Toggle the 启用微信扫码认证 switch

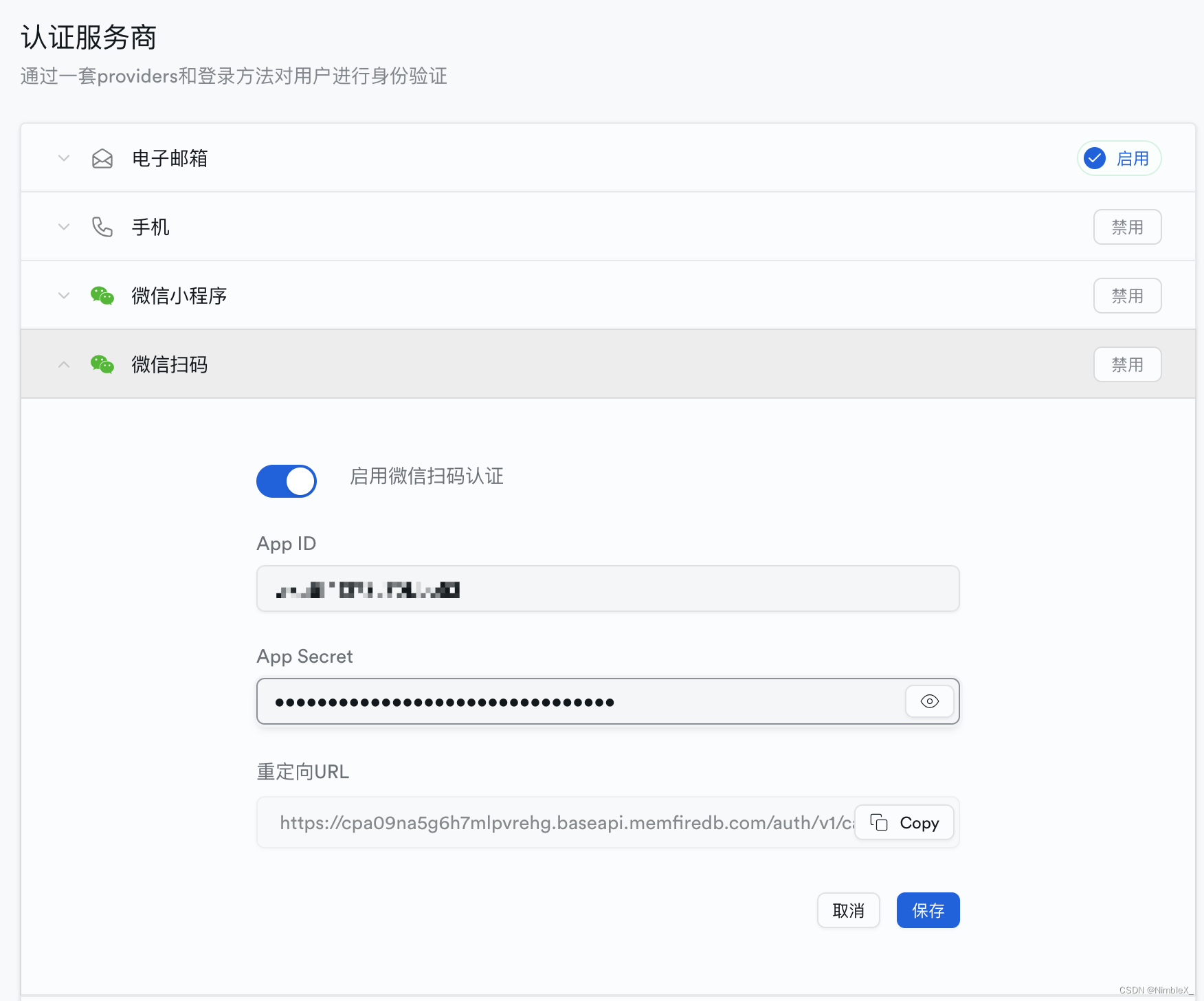287,481
